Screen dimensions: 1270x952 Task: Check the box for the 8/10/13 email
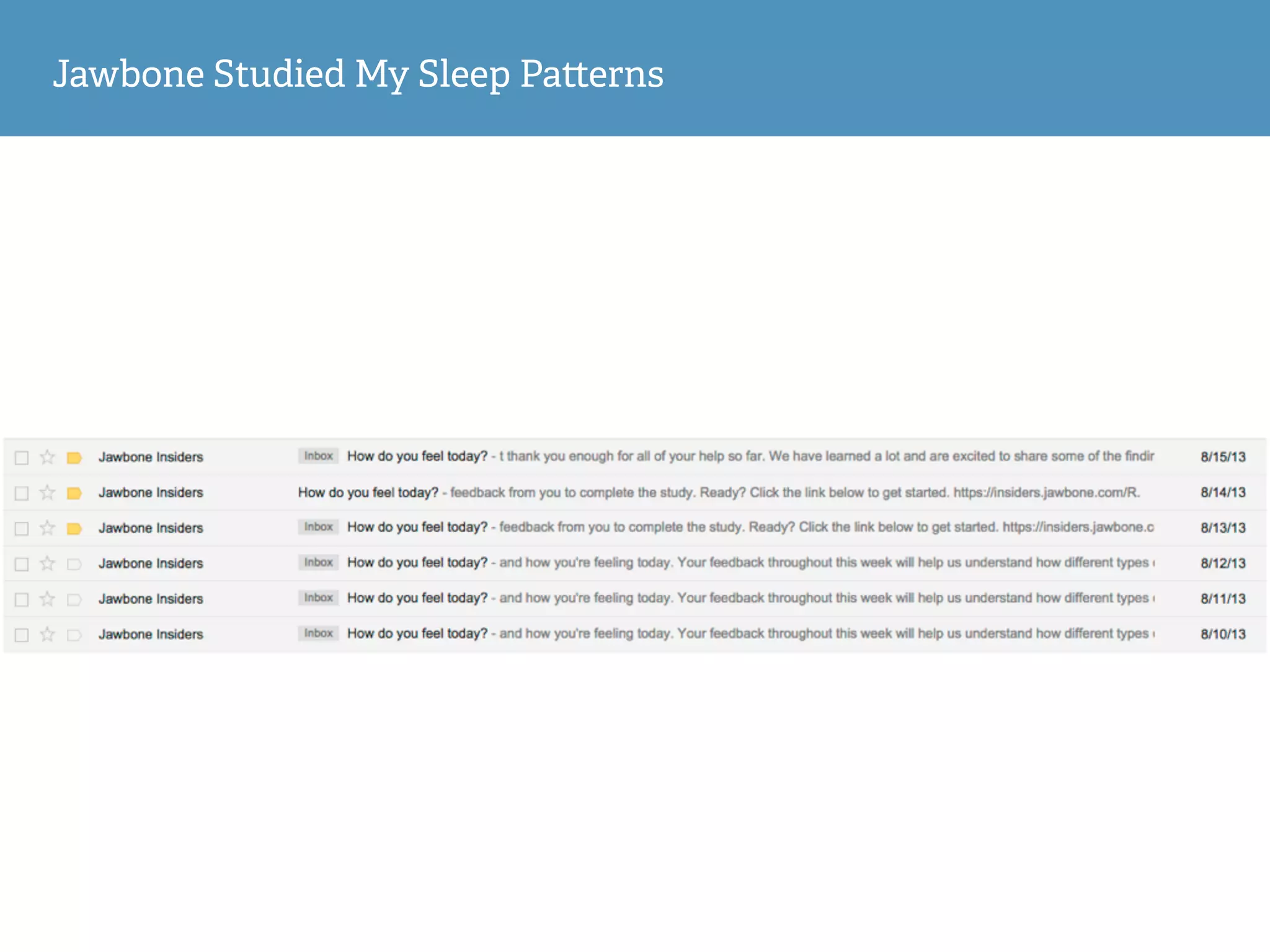point(22,635)
